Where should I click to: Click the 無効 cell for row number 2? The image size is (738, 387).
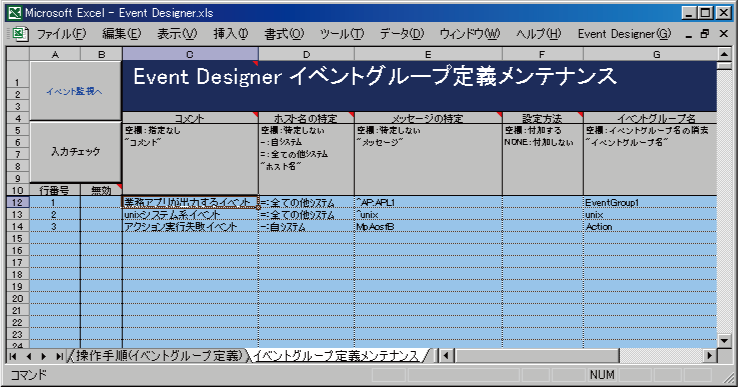pyautogui.click(x=101, y=215)
